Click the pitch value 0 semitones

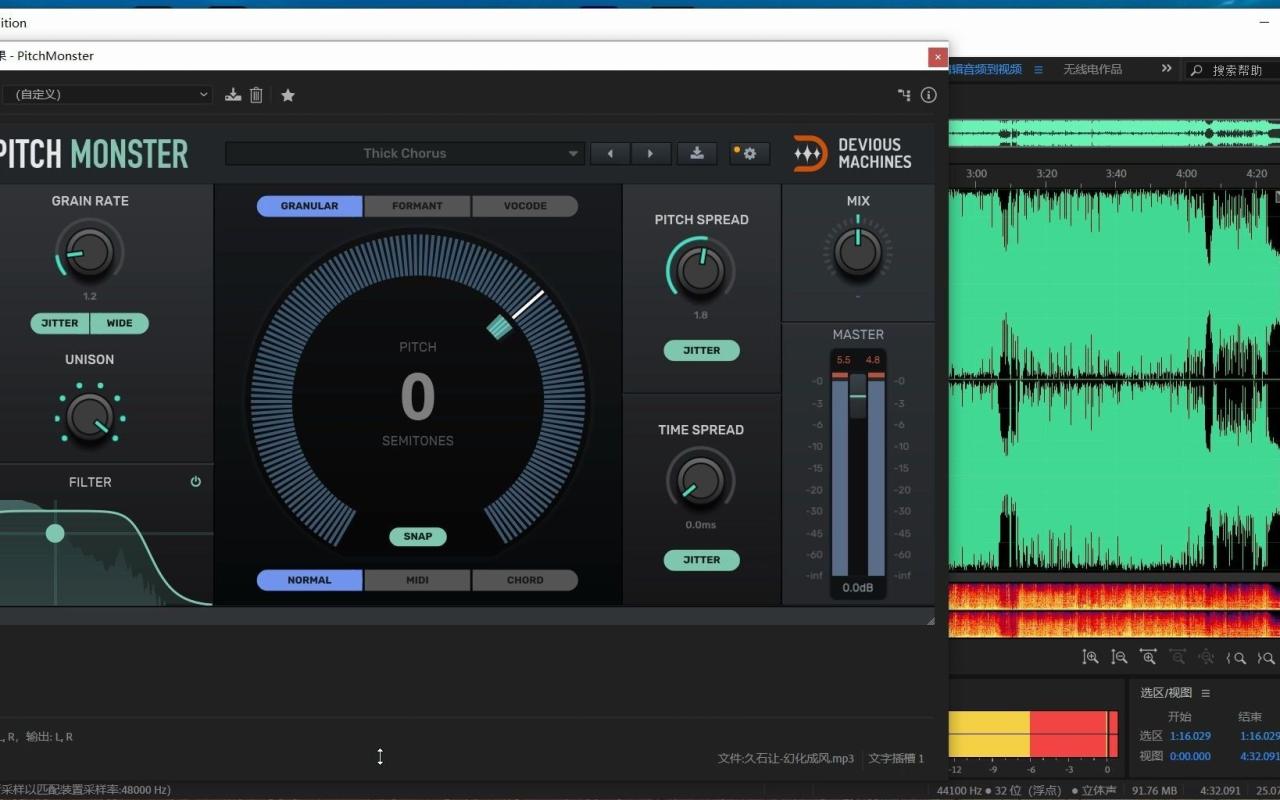[x=418, y=397]
